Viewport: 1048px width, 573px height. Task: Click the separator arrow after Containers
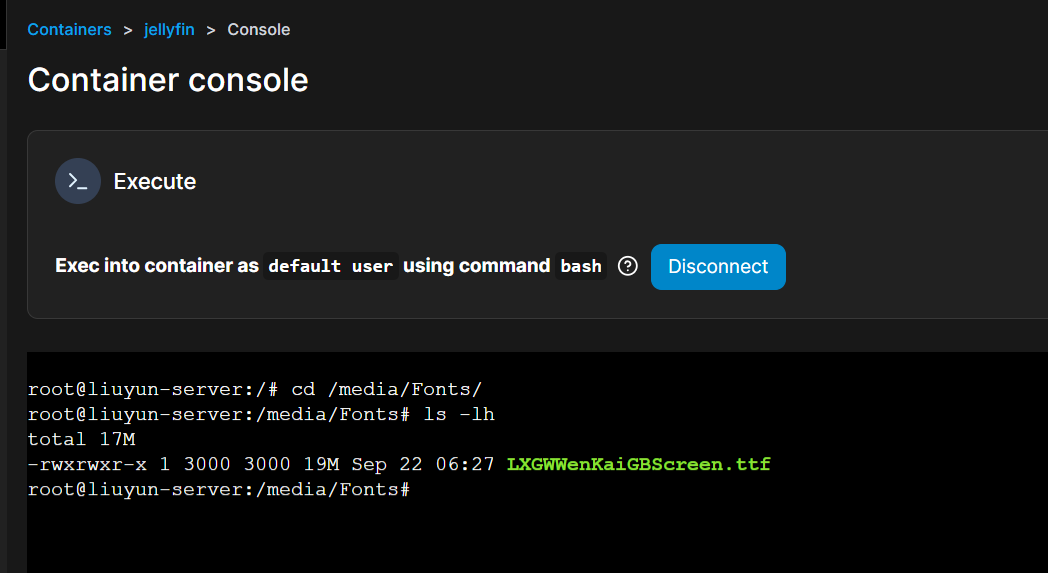[x=128, y=30]
